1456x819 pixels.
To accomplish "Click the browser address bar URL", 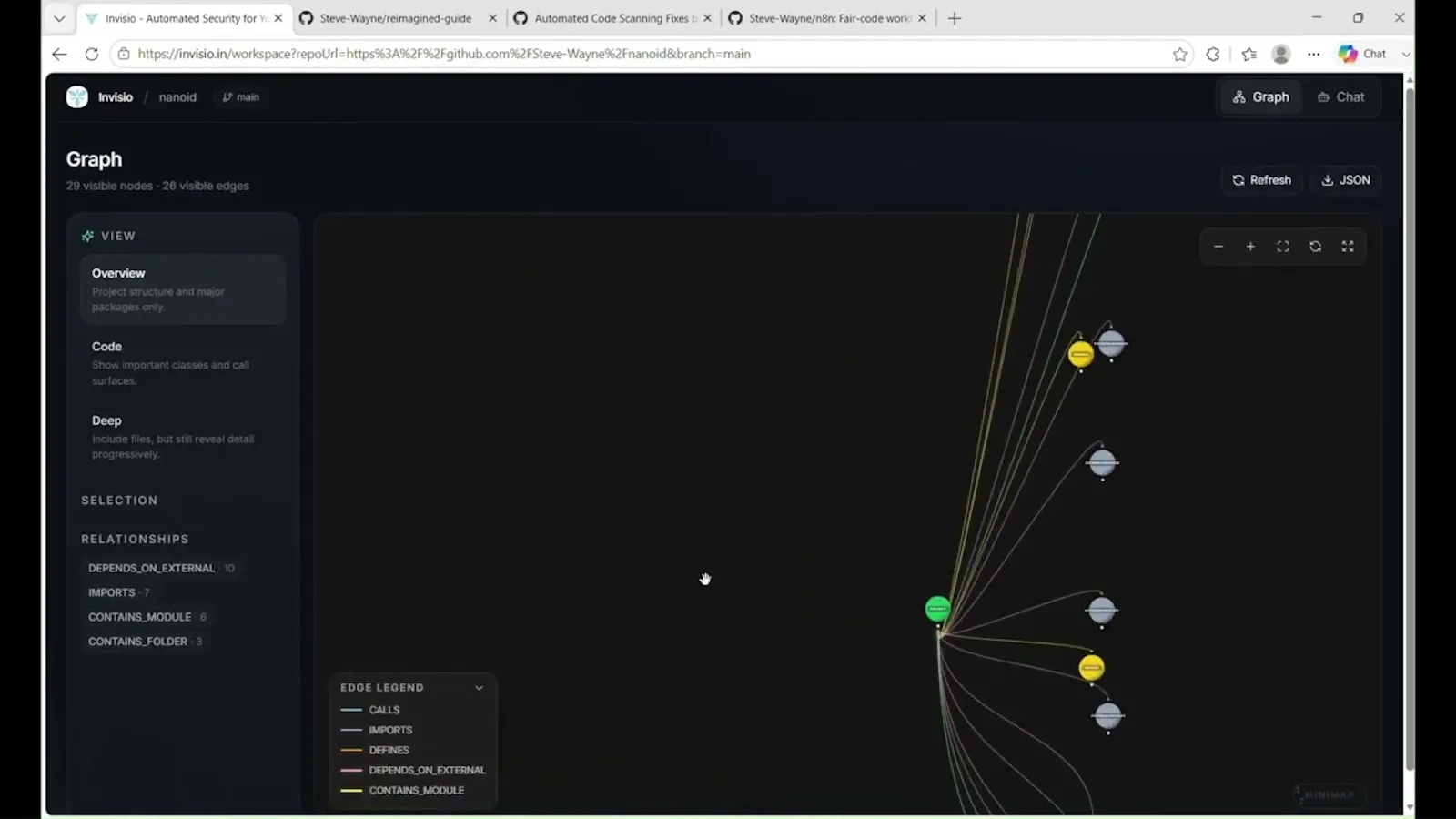I will 444,54.
